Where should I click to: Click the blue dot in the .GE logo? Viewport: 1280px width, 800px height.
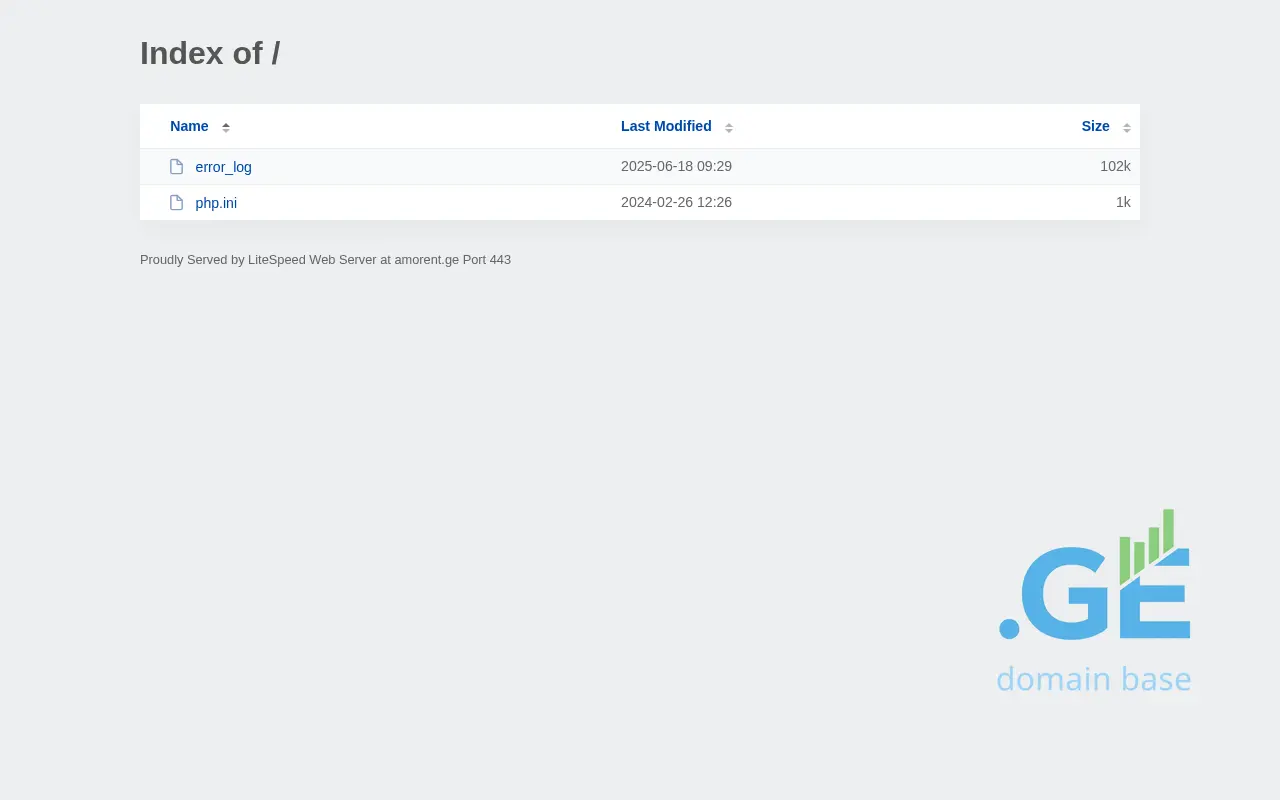coord(1009,628)
